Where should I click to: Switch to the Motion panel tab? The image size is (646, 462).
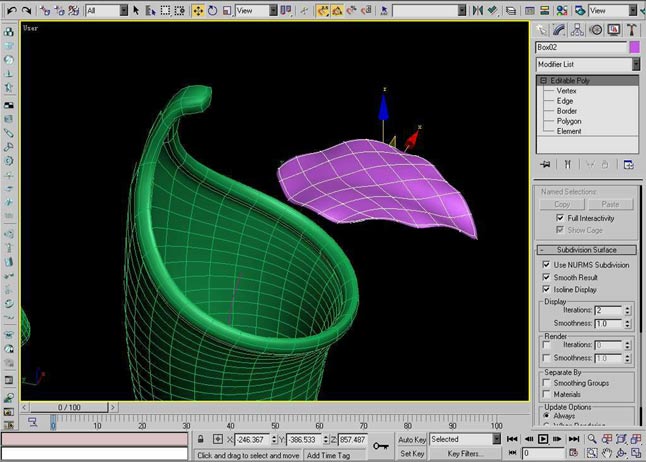coord(595,30)
